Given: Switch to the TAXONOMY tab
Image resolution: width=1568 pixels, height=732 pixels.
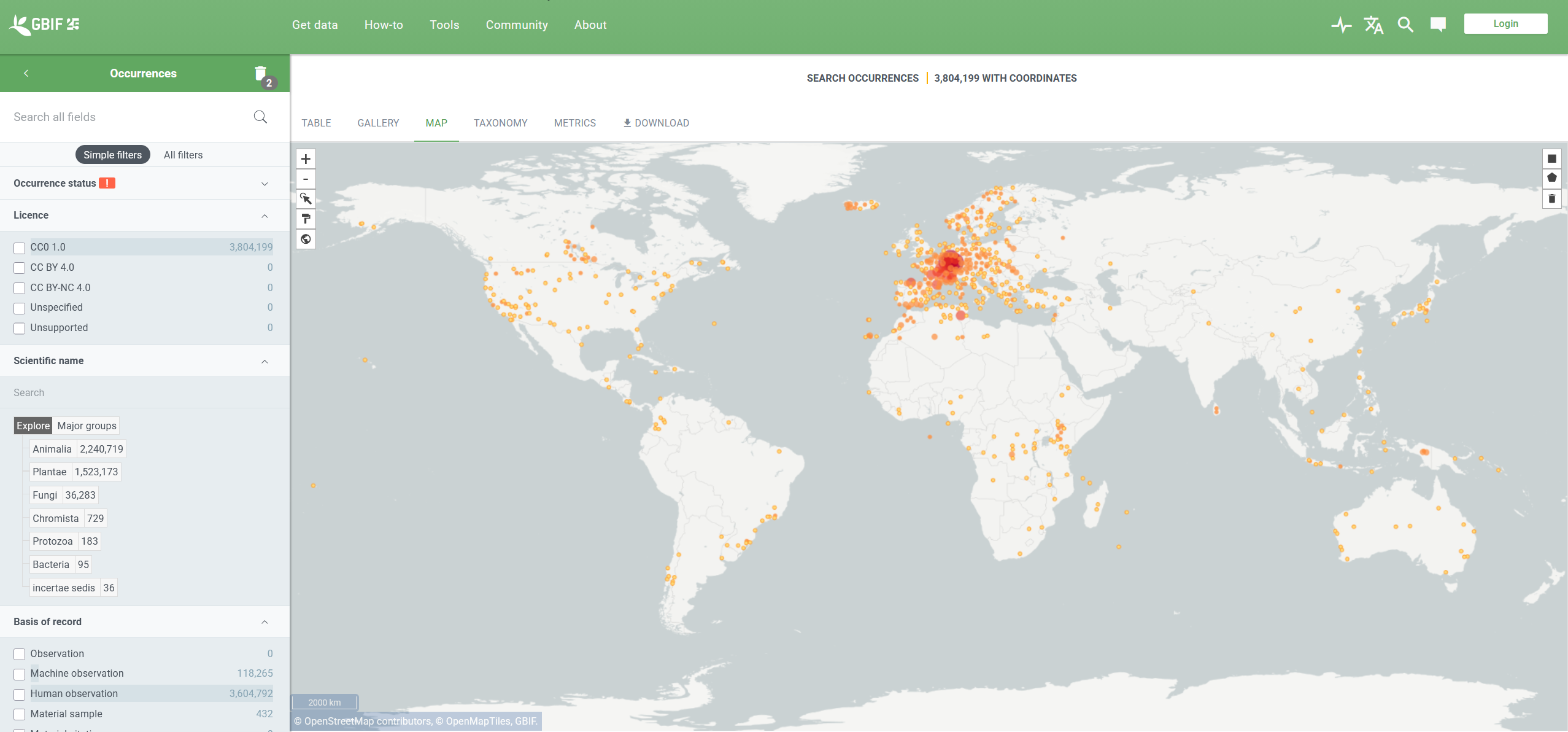Looking at the screenshot, I should click(501, 123).
